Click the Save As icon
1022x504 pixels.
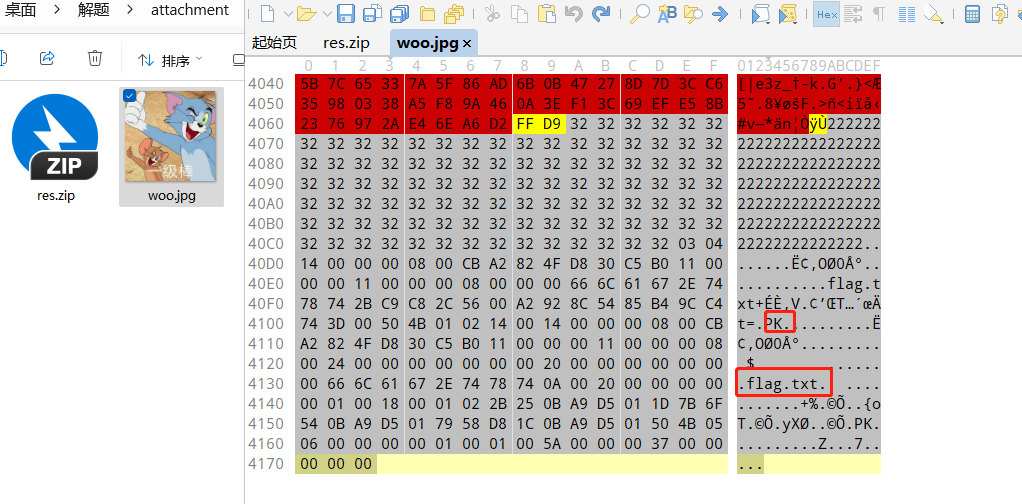[x=372, y=14]
